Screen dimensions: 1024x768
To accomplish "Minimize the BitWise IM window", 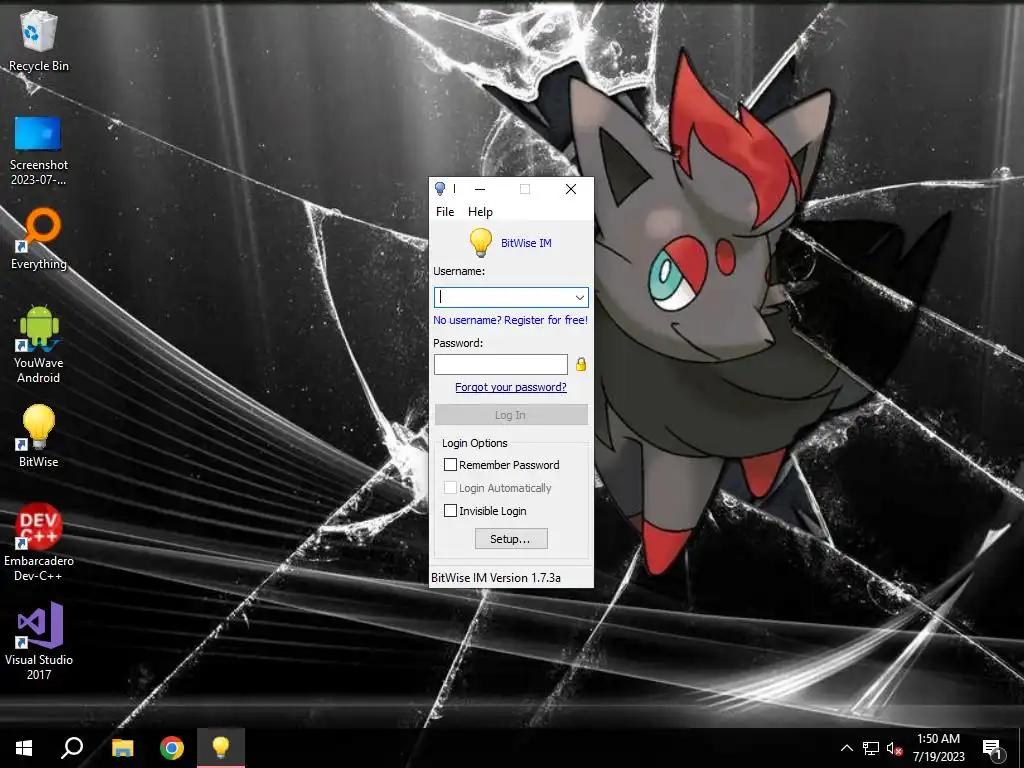I will point(480,189).
